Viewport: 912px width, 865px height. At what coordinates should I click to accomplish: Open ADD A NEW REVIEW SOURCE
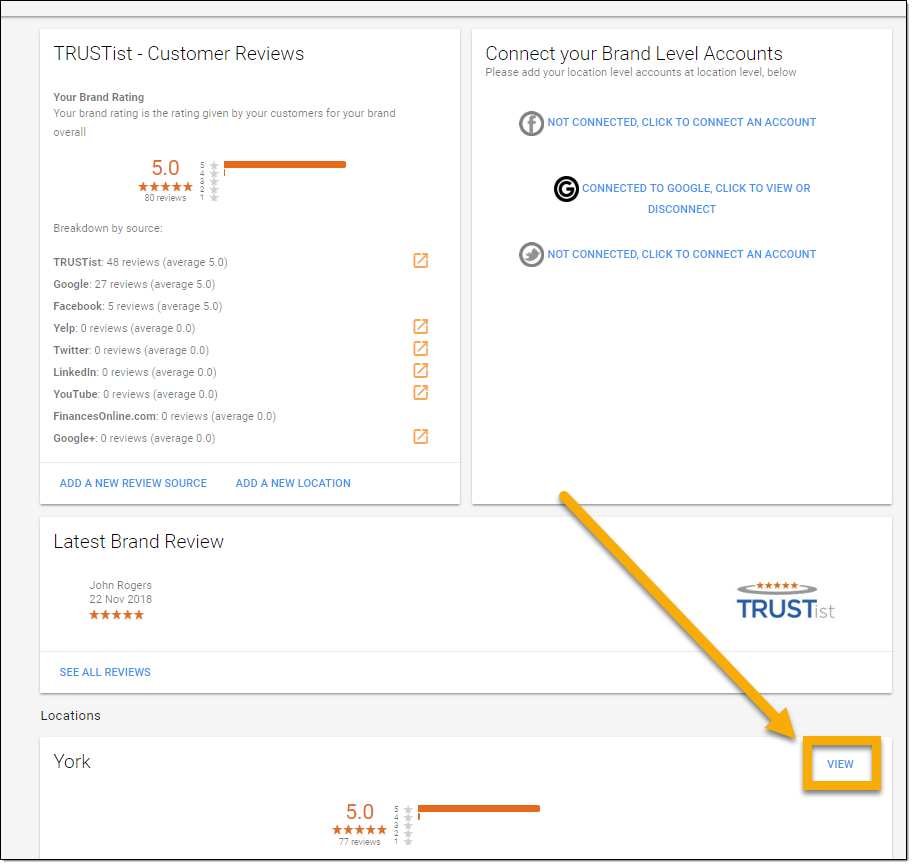[x=132, y=482]
